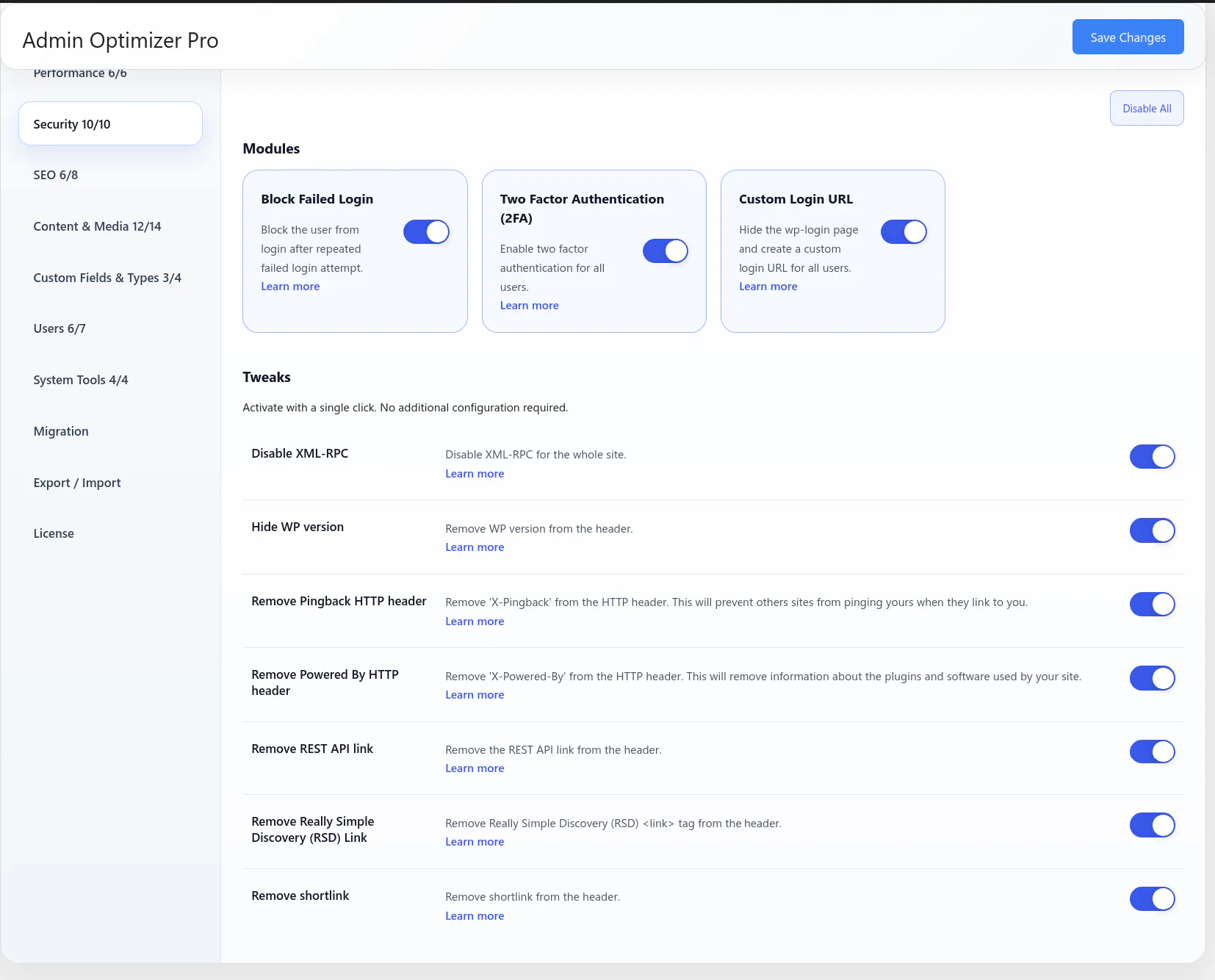Open Learn more for Remove shortlink
Screen dimensions: 1215x980
475,916
